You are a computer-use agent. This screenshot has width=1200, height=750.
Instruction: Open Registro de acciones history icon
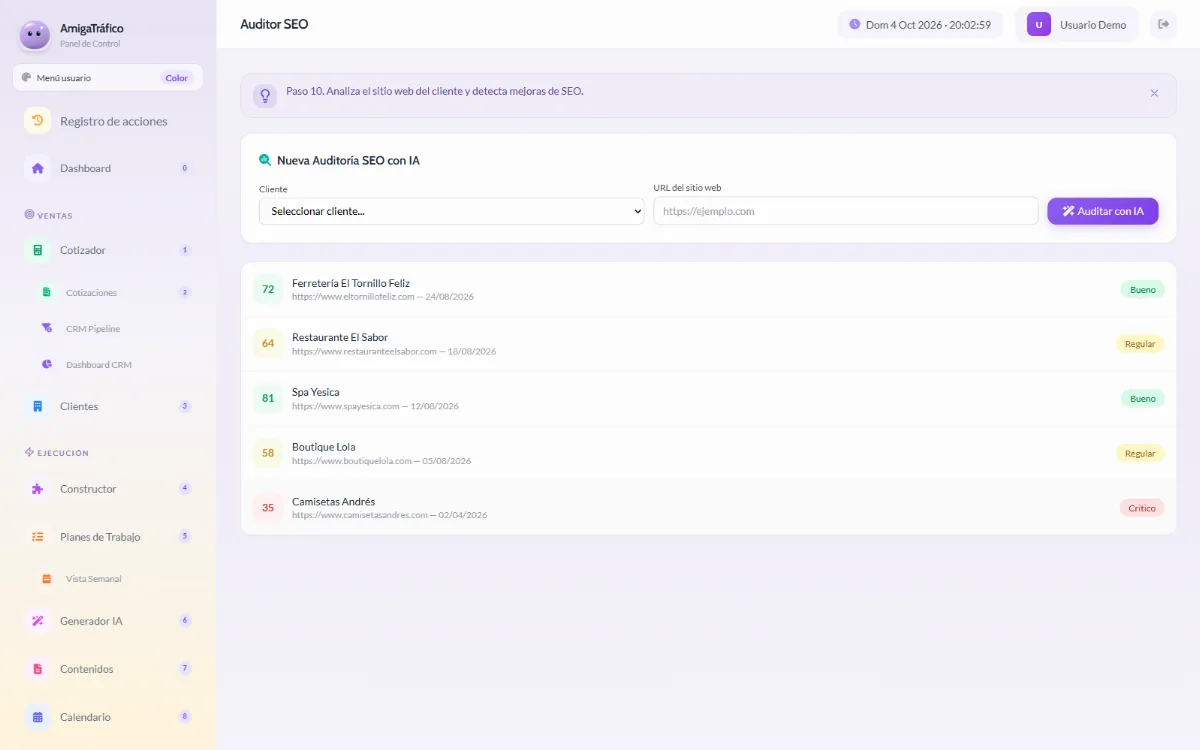[37, 121]
